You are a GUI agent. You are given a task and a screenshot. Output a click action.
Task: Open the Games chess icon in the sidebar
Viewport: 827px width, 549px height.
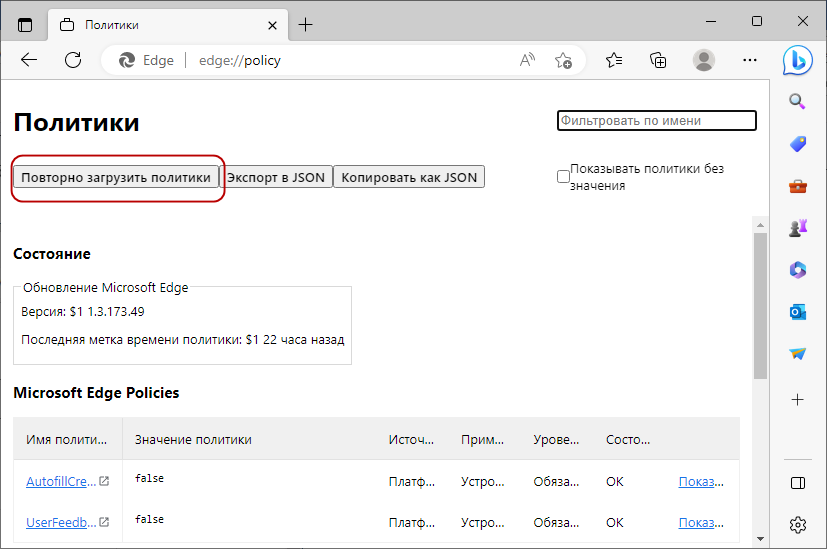(x=797, y=228)
